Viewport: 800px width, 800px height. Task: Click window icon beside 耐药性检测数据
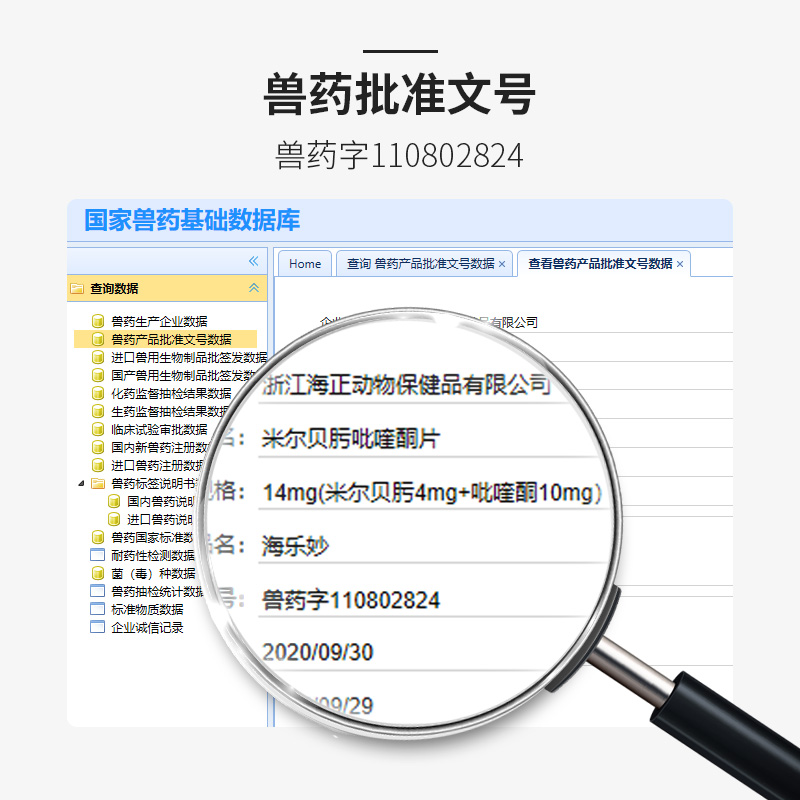(97, 555)
